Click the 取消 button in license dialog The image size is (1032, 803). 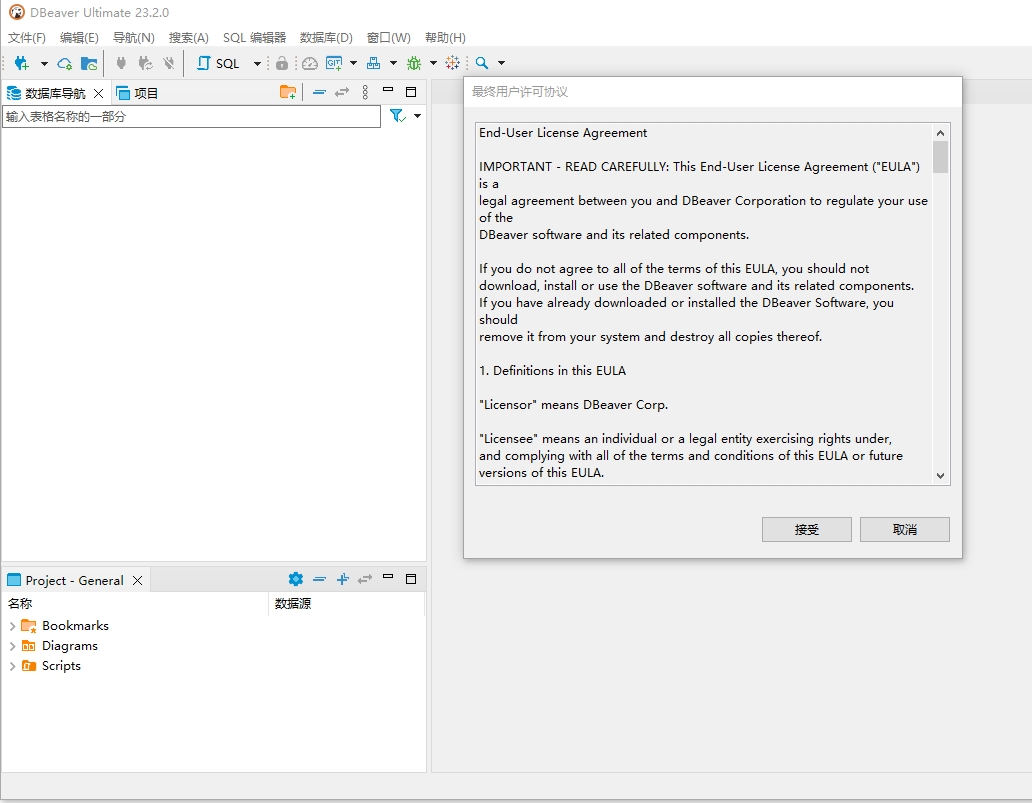904,530
